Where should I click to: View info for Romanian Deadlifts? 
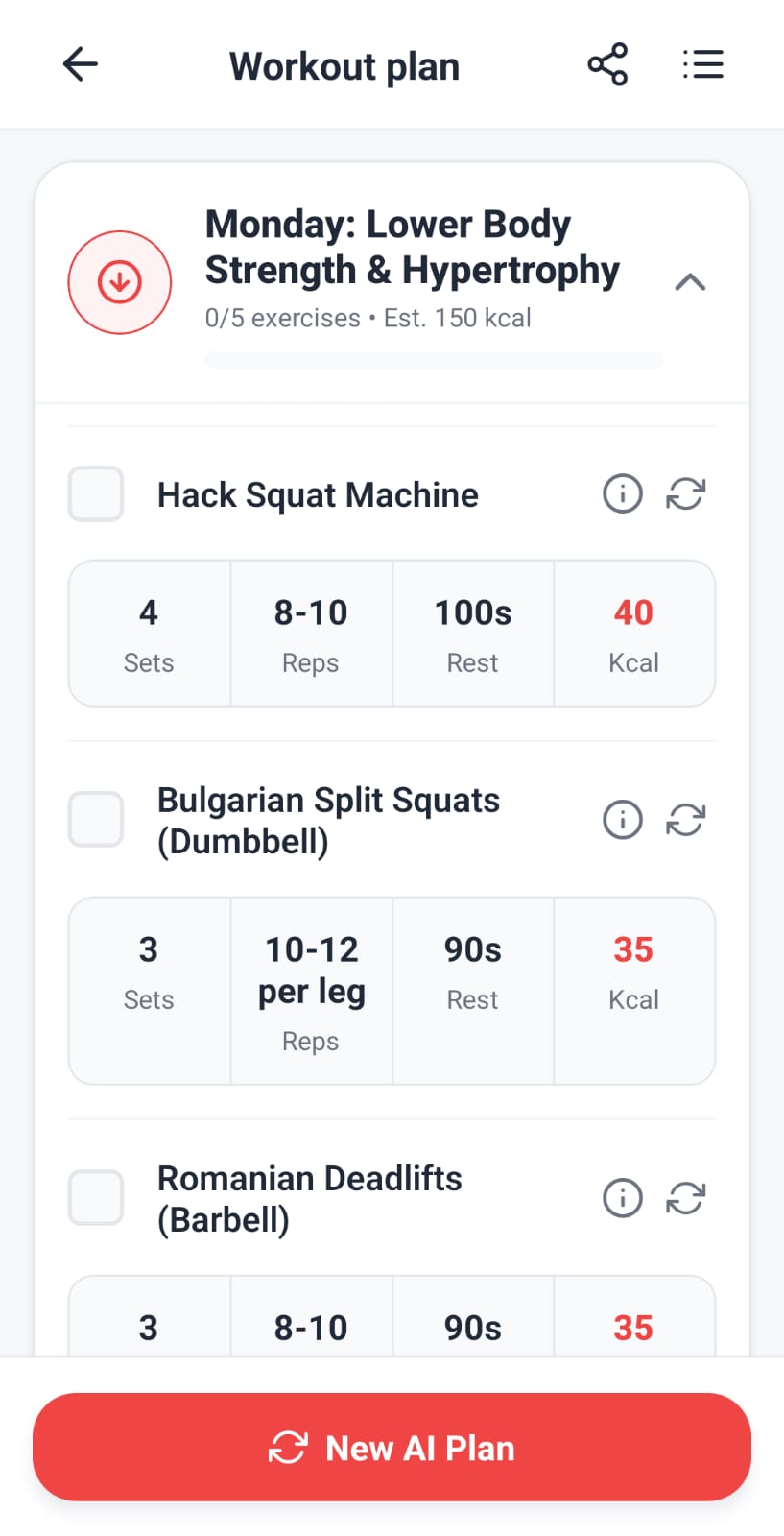point(623,1198)
